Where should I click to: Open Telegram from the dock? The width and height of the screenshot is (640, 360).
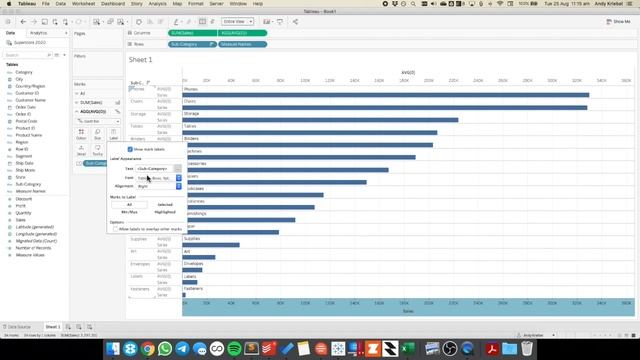click(182, 349)
